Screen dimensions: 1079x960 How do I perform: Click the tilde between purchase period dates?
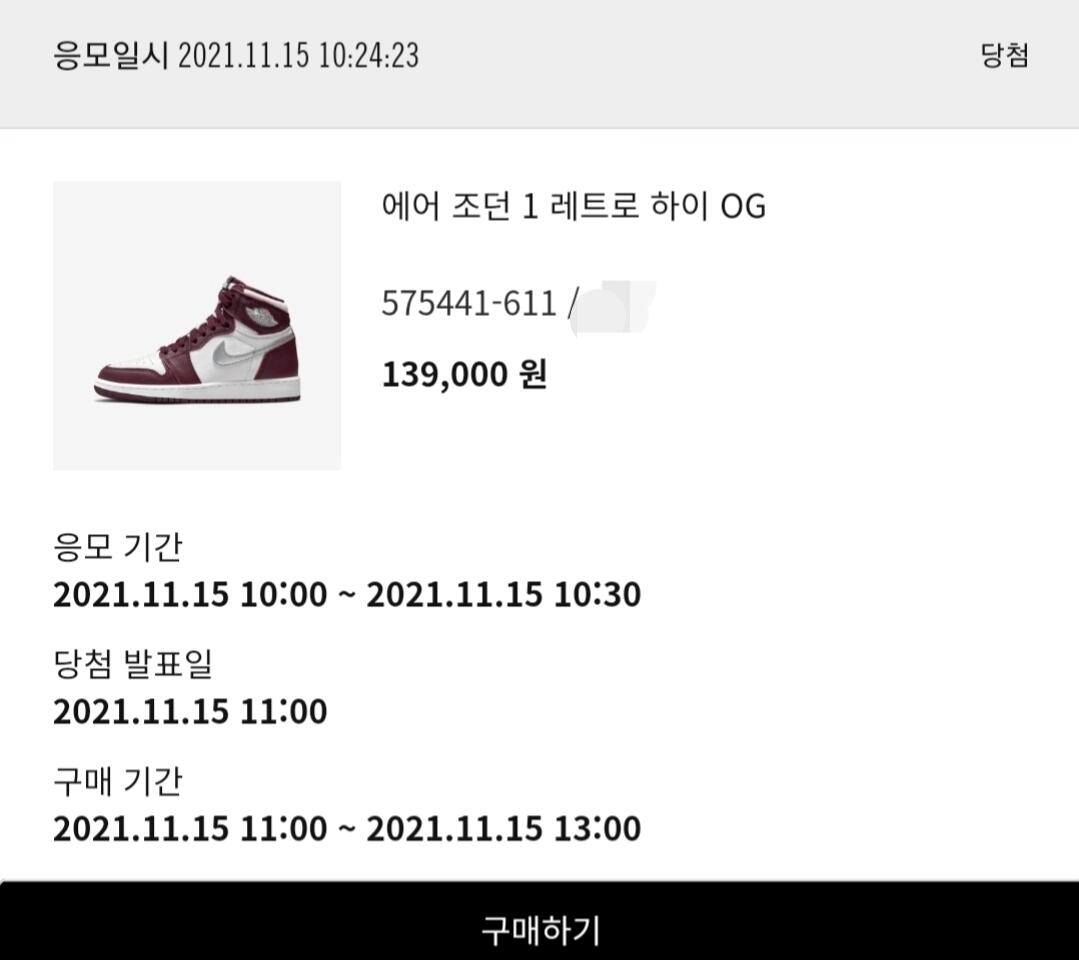[x=347, y=829]
